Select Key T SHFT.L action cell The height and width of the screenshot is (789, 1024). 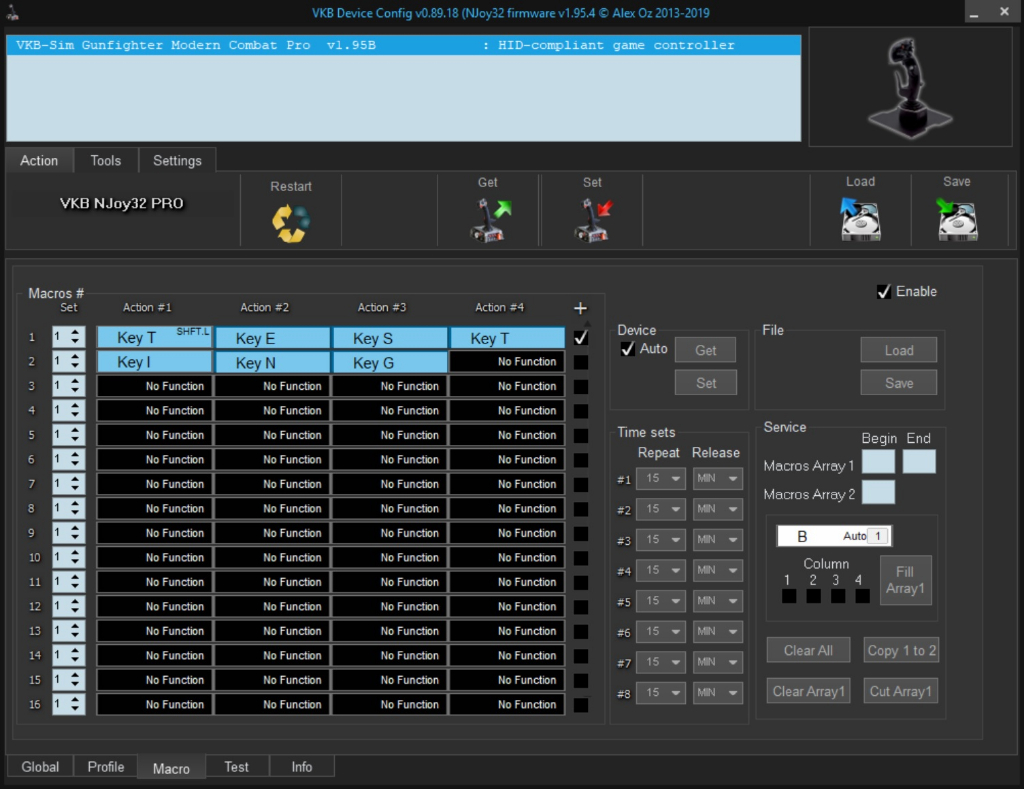click(154, 337)
